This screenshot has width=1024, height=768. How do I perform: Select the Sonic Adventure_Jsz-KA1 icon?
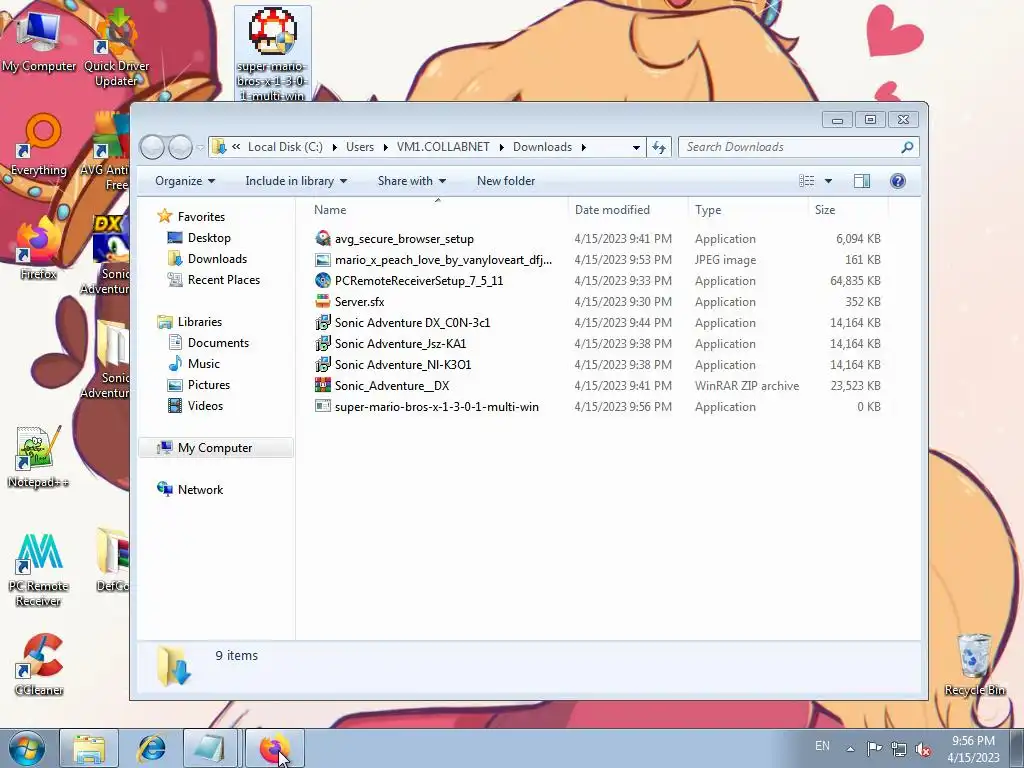pos(323,343)
